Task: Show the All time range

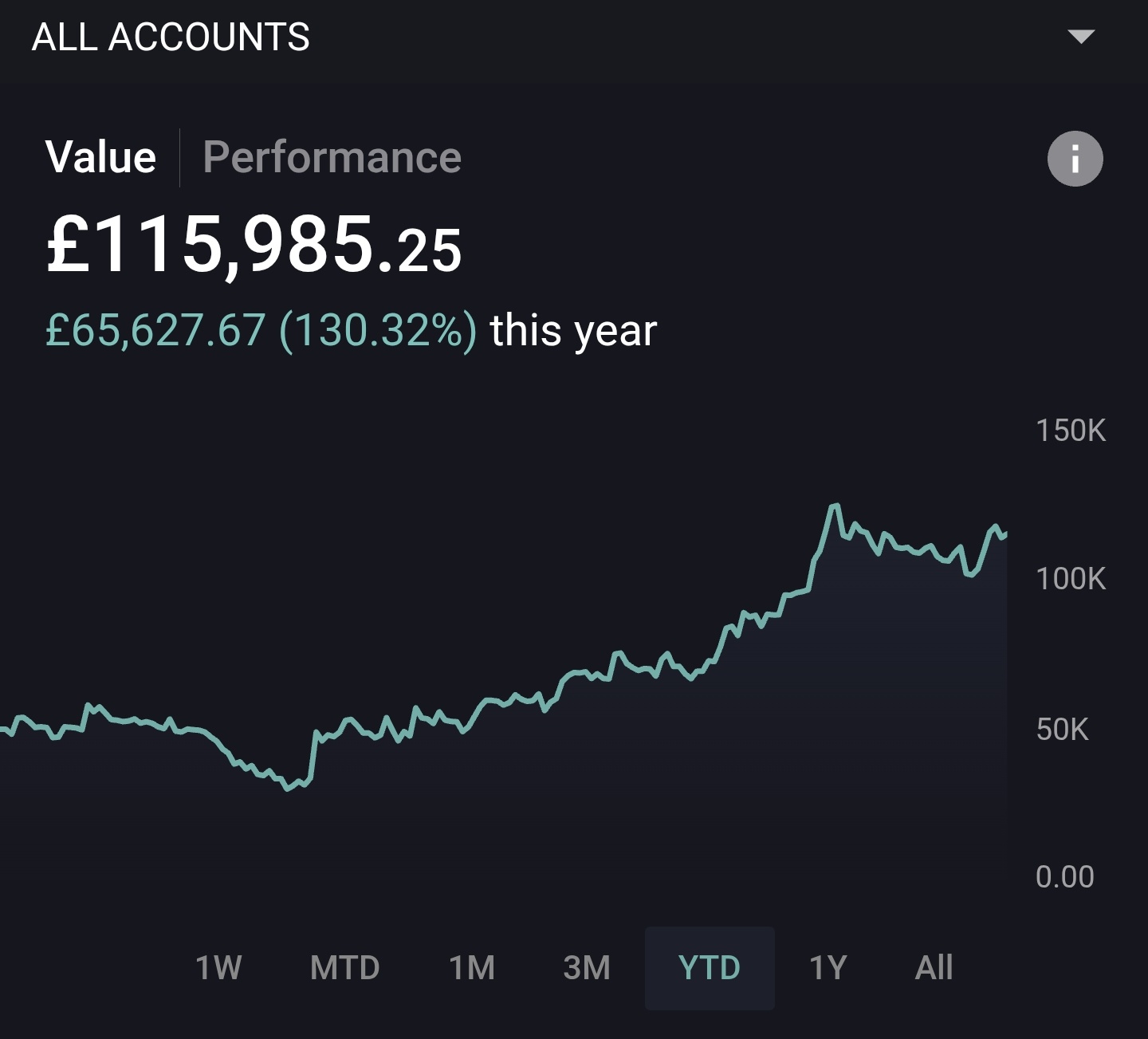Action: [934, 968]
